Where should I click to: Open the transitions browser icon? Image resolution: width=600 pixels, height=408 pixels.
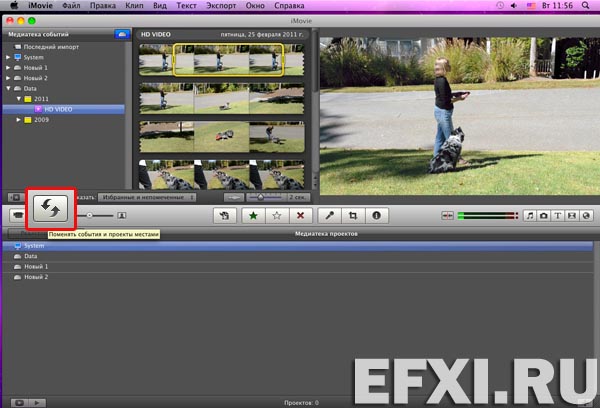(x=572, y=216)
